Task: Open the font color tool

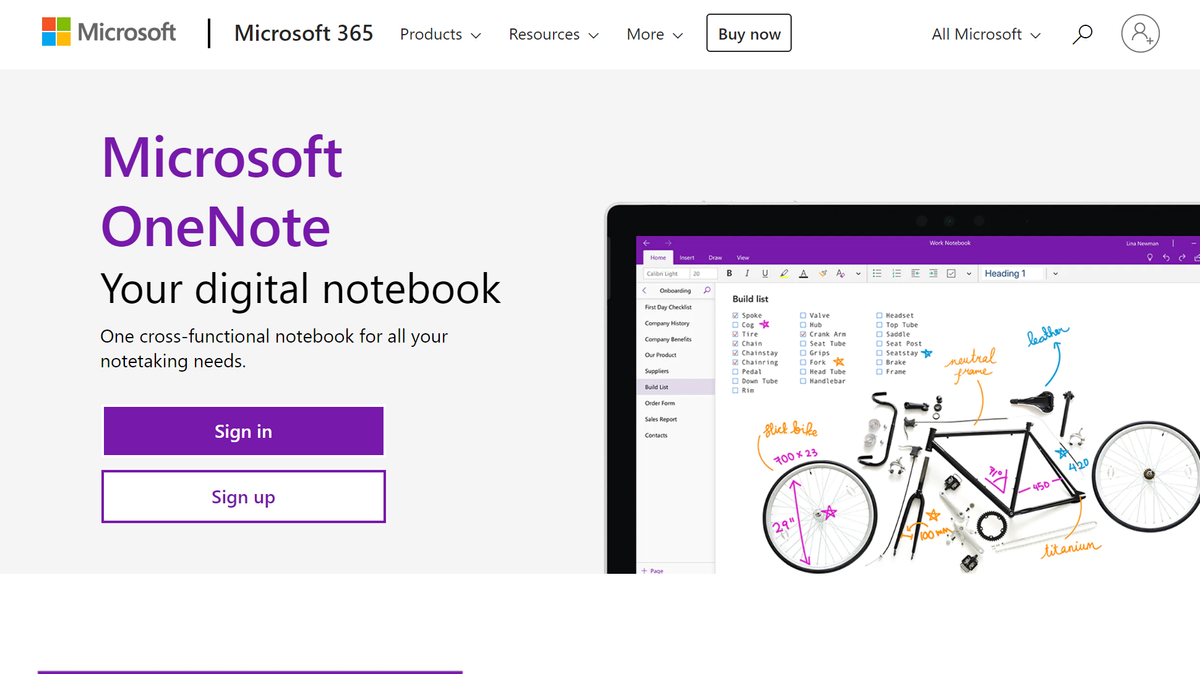Action: tap(803, 273)
